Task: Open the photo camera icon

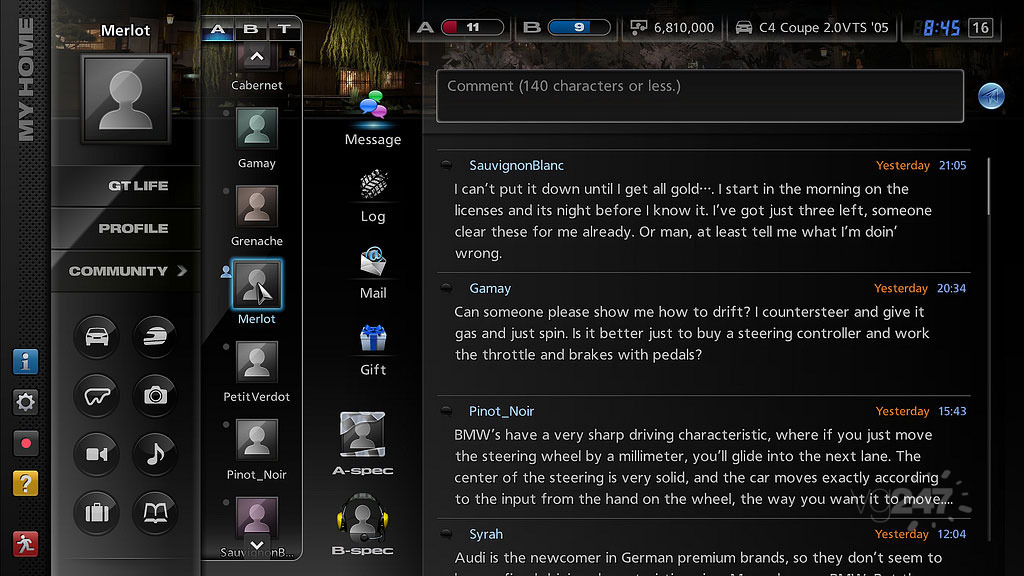Action: click(155, 396)
